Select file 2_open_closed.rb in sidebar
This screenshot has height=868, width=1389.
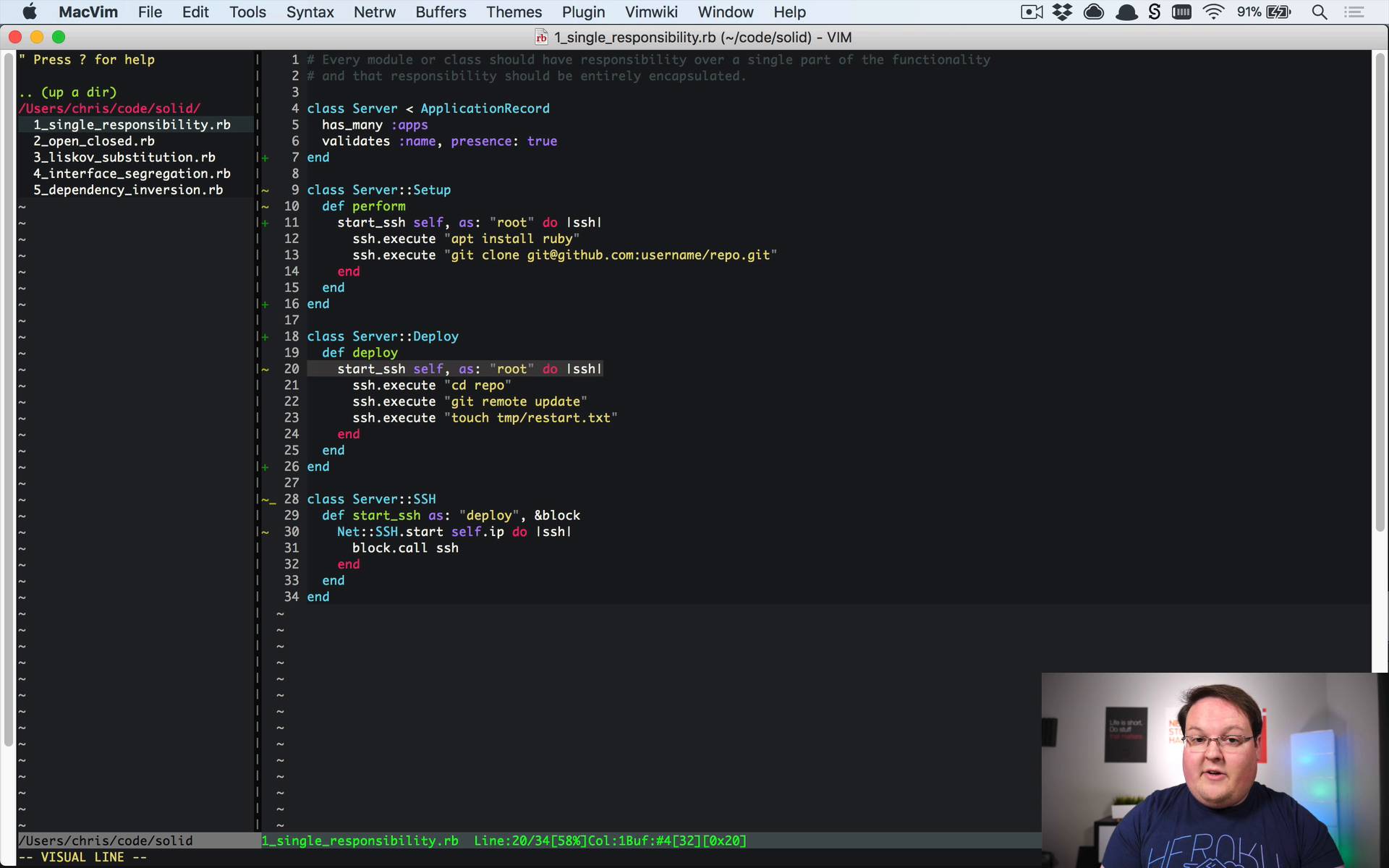click(93, 141)
